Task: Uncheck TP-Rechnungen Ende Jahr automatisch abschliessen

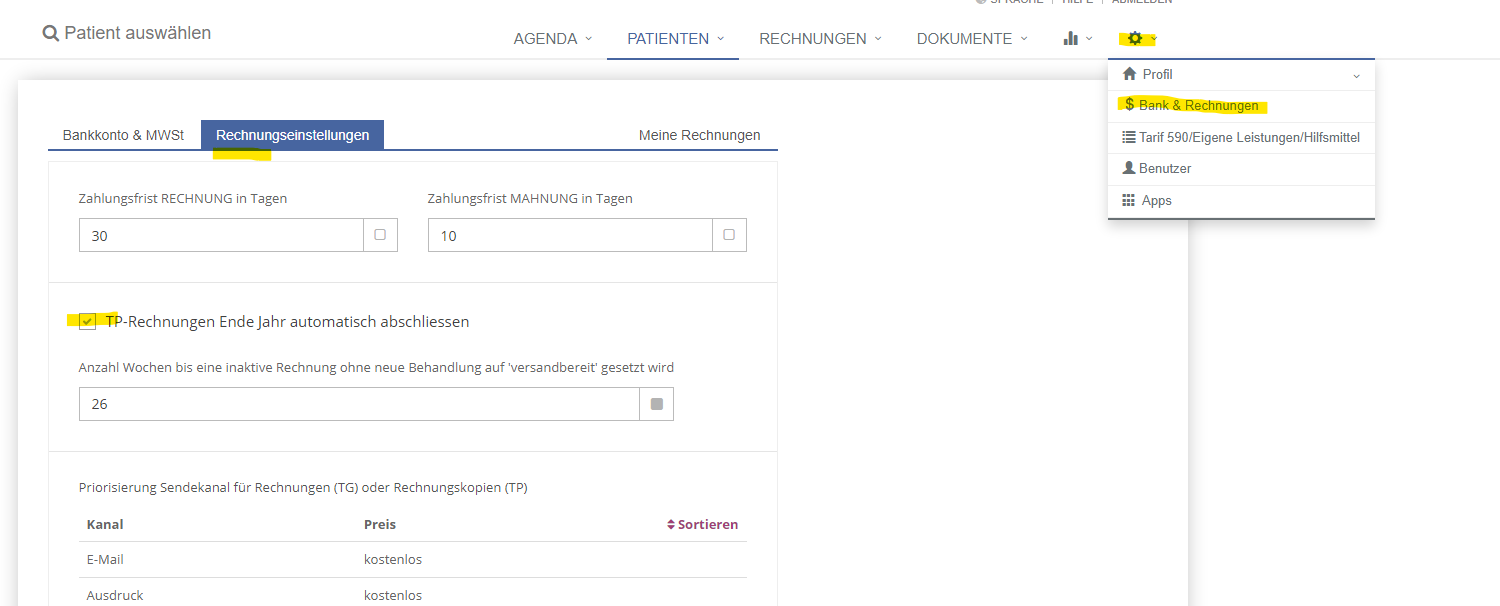Action: coord(88,321)
